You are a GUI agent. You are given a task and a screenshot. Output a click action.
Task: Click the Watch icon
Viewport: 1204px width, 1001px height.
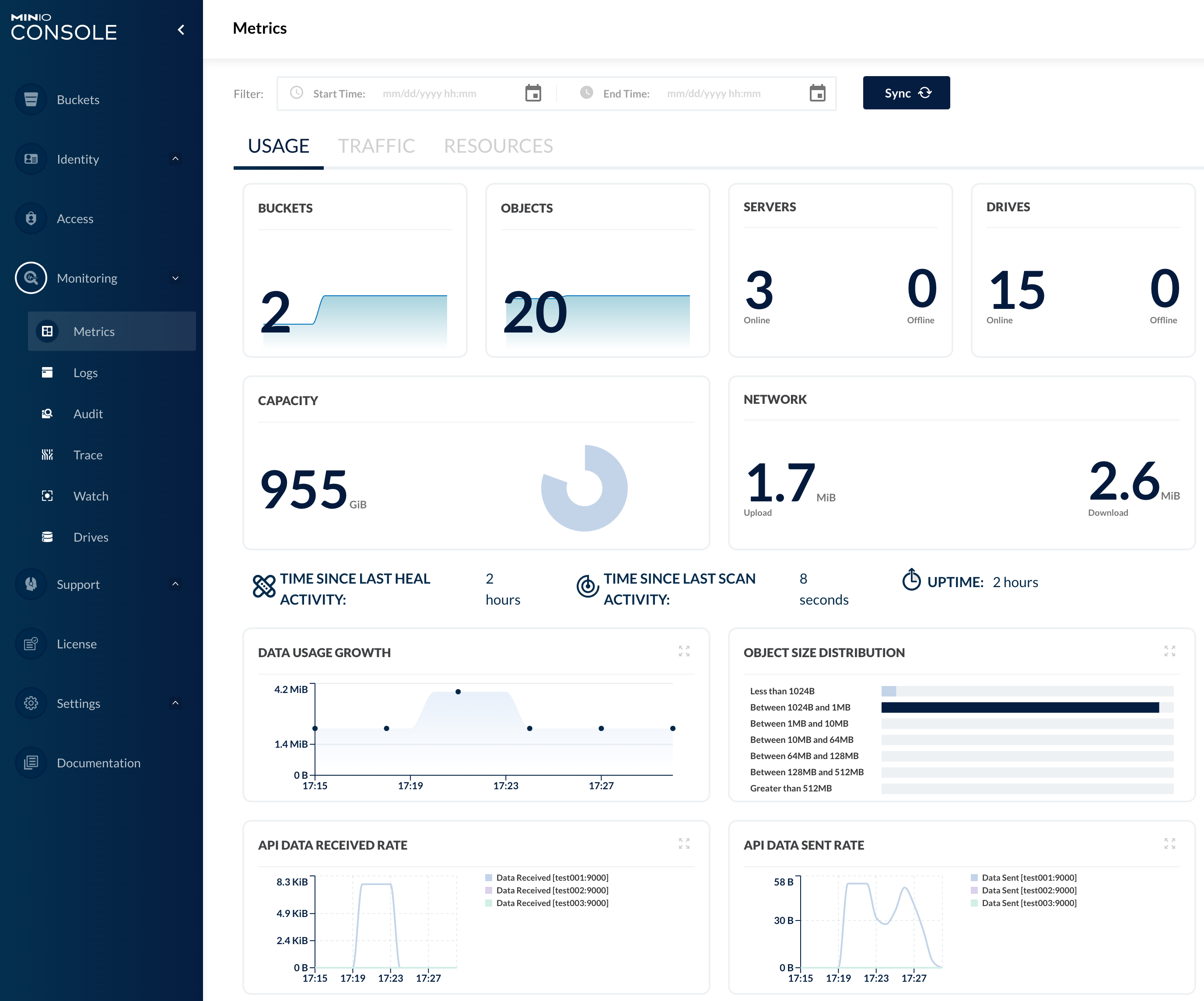pos(48,496)
